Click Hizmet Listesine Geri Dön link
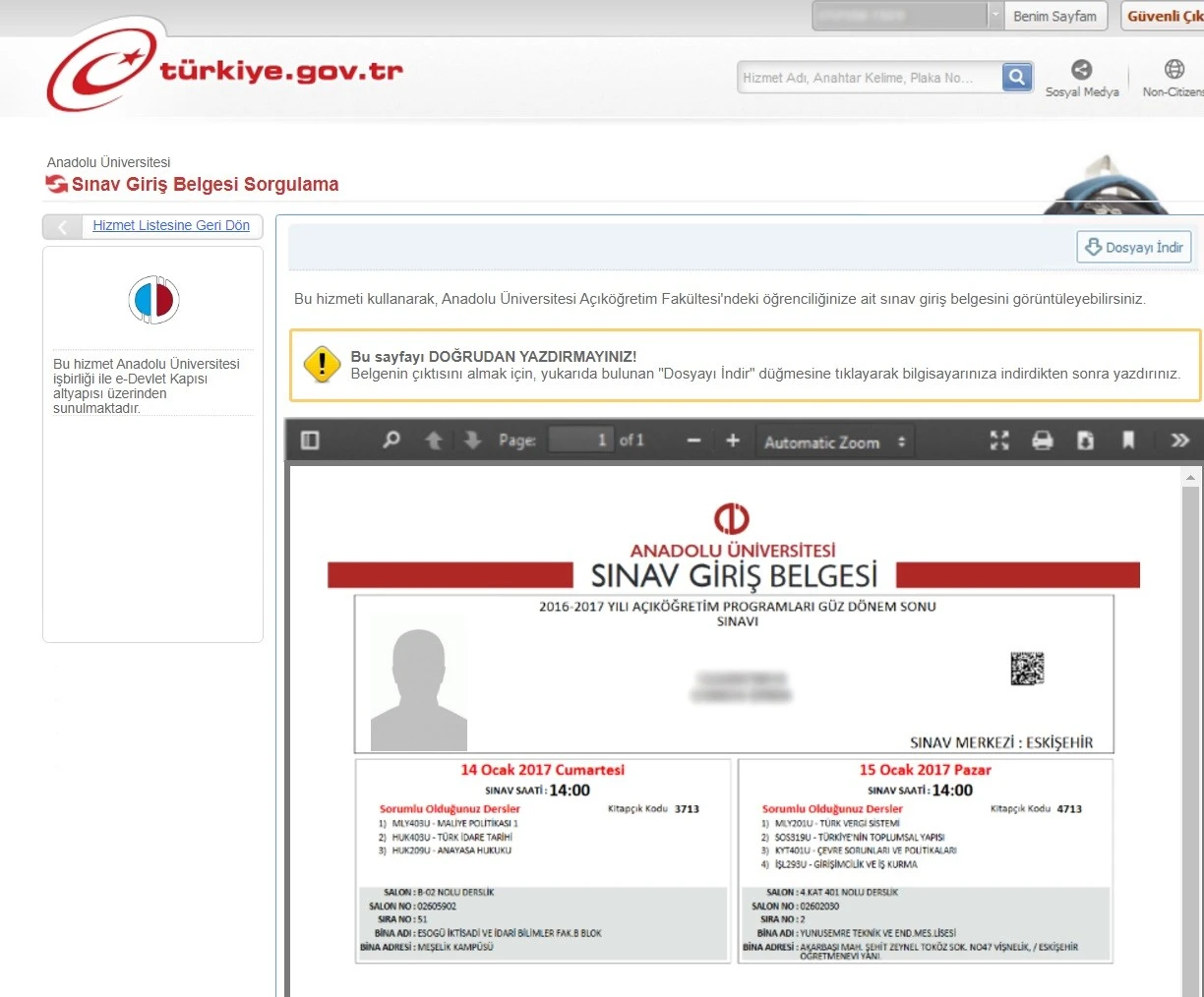 pyautogui.click(x=170, y=226)
